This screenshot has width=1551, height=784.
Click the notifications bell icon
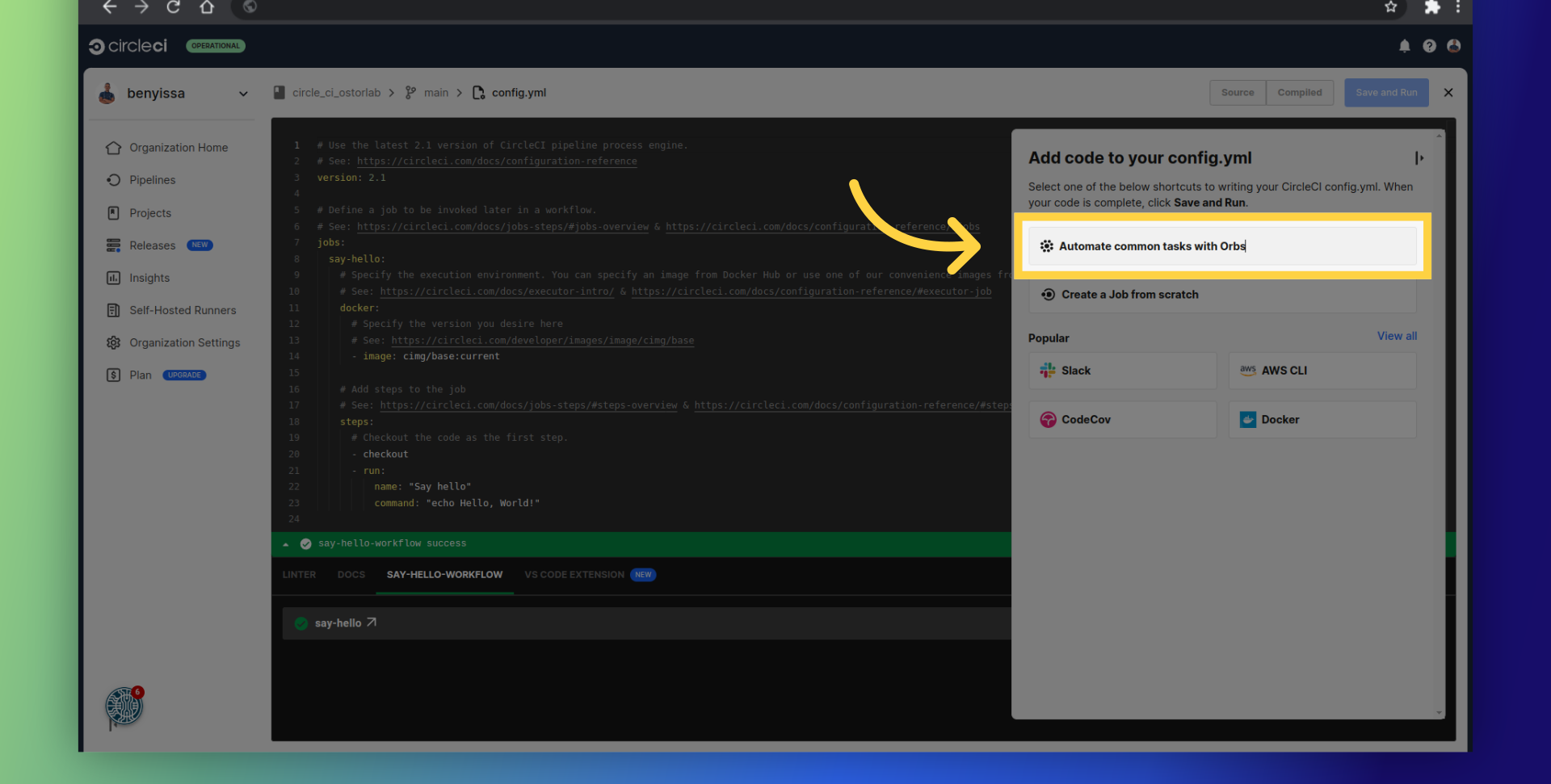[x=1404, y=46]
